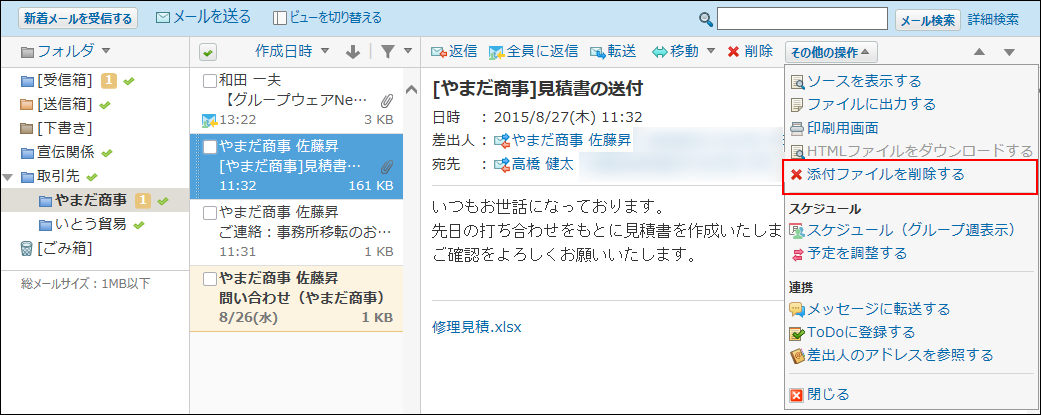Click the reply-all (全員に返信) icon

(x=497, y=52)
